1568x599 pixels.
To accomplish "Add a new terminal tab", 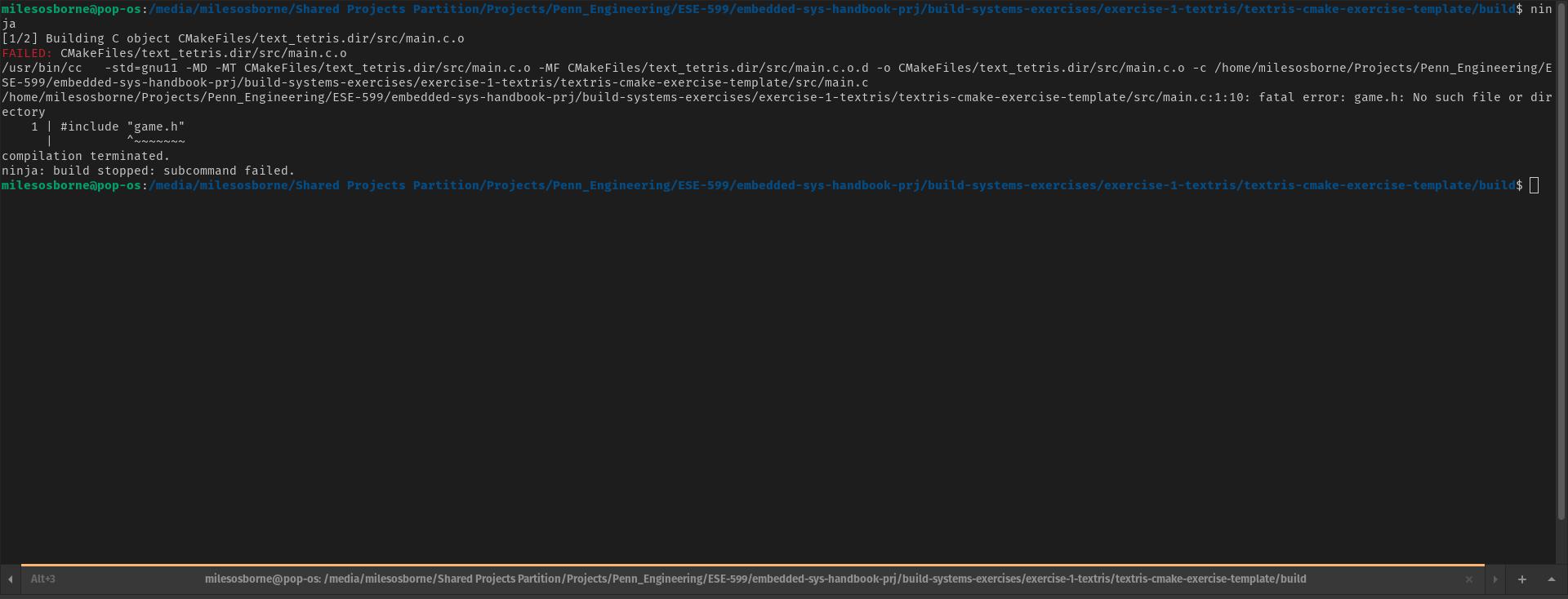I will point(1521,579).
